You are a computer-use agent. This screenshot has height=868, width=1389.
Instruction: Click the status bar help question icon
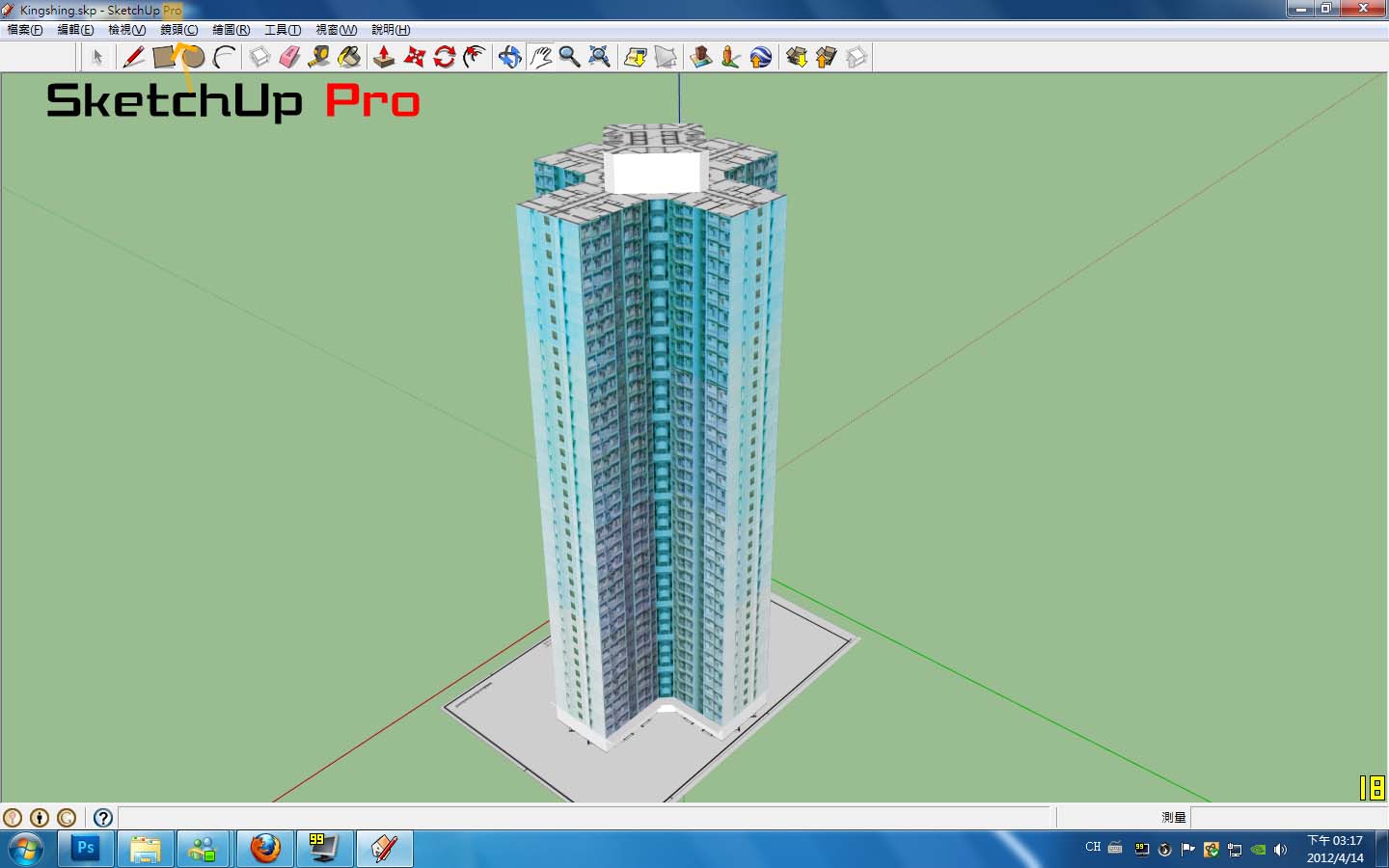click(x=103, y=818)
